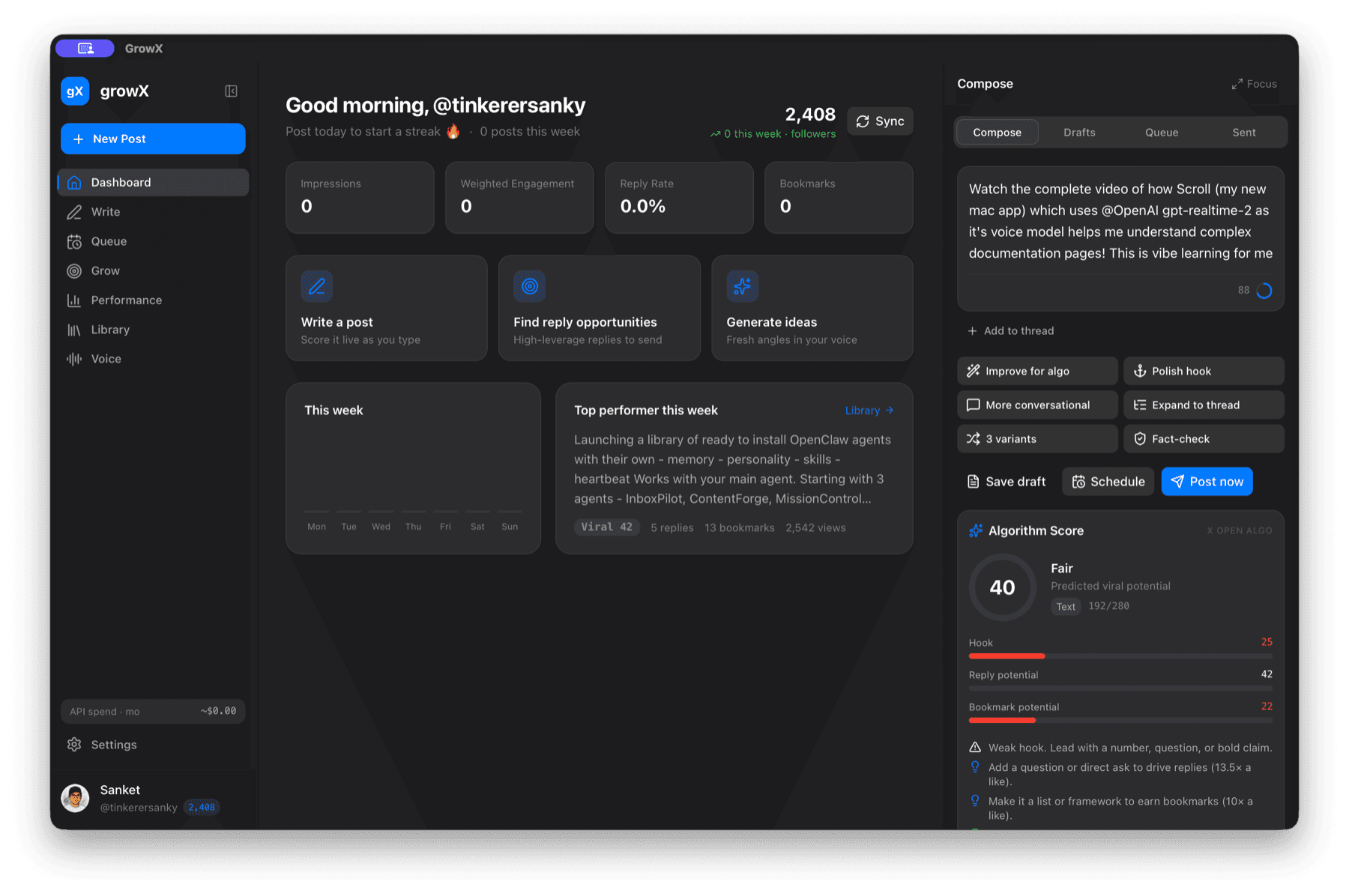1349x896 pixels.
Task: Save the post as draft
Action: click(1007, 482)
